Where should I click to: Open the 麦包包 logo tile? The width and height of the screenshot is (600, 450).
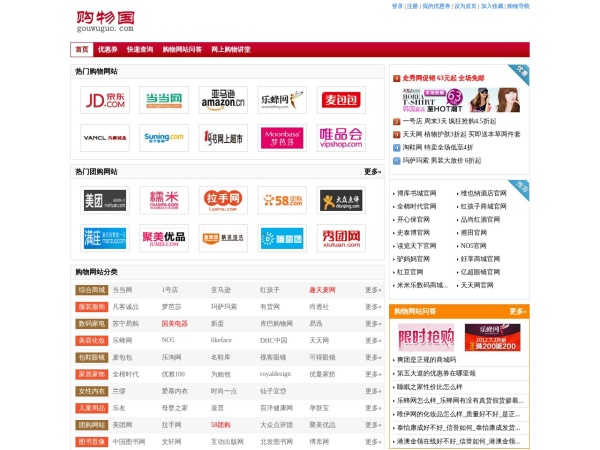[x=341, y=100]
